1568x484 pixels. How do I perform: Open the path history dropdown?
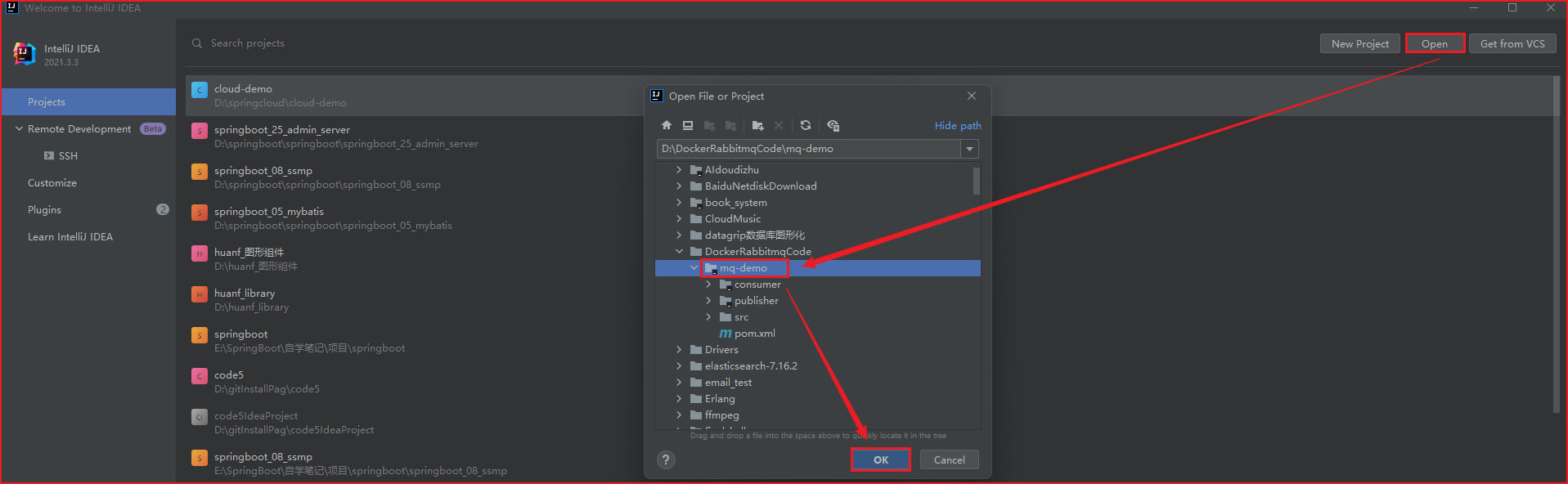[x=969, y=149]
